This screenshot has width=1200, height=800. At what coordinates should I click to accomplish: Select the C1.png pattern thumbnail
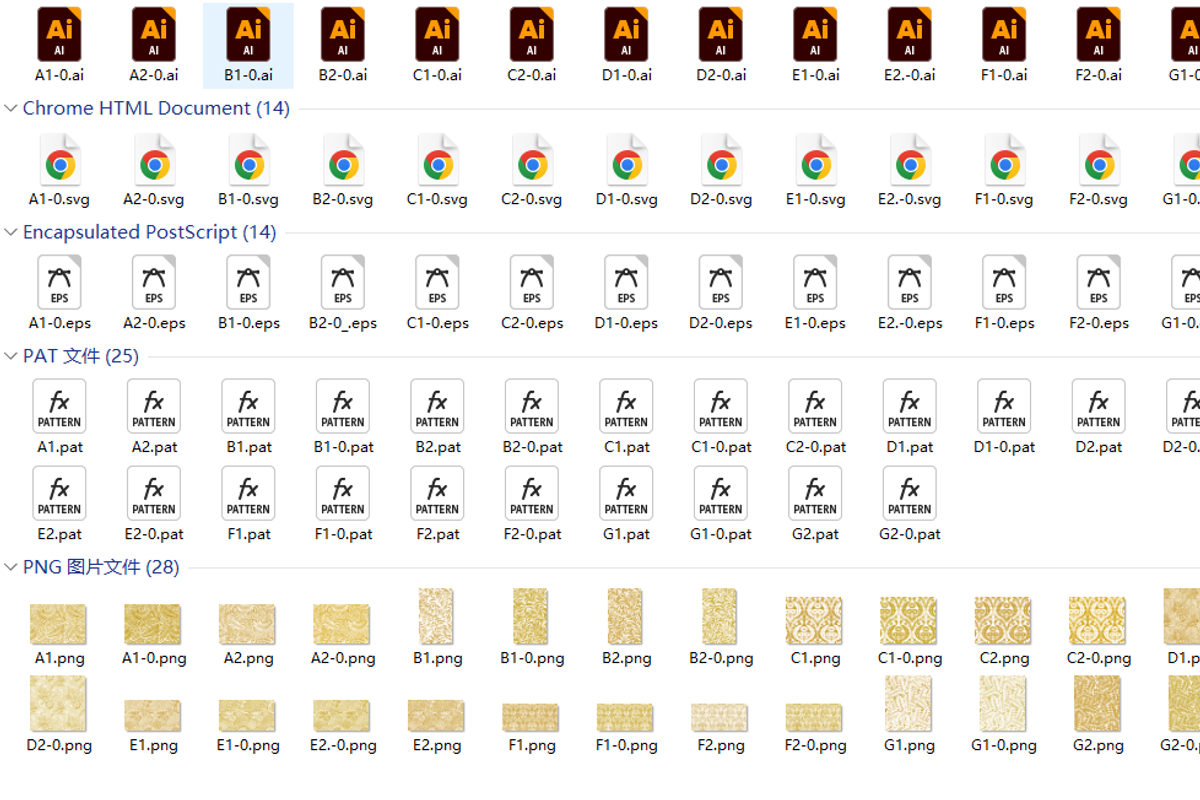(x=814, y=621)
